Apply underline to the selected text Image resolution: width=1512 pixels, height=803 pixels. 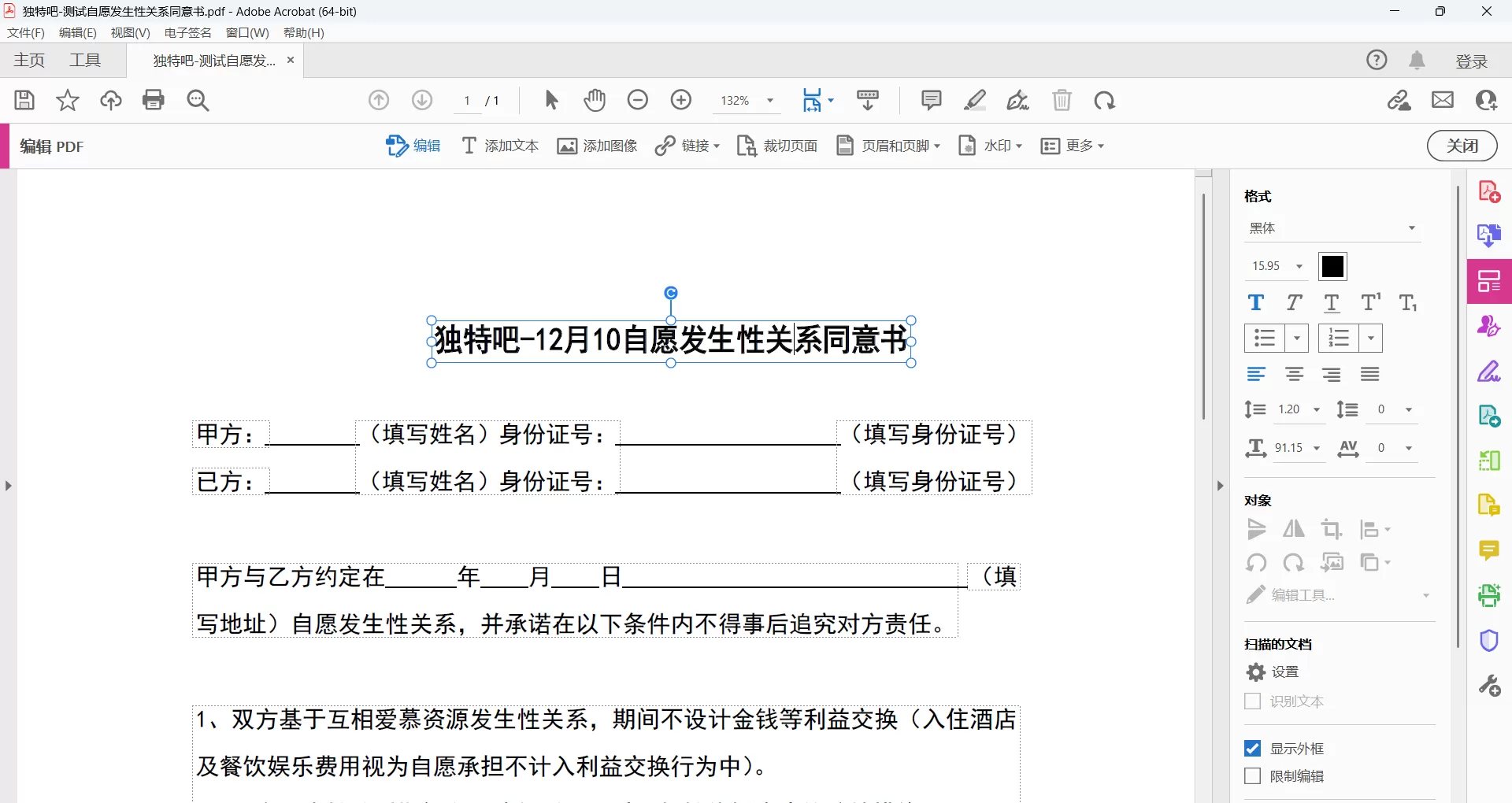pos(1332,303)
